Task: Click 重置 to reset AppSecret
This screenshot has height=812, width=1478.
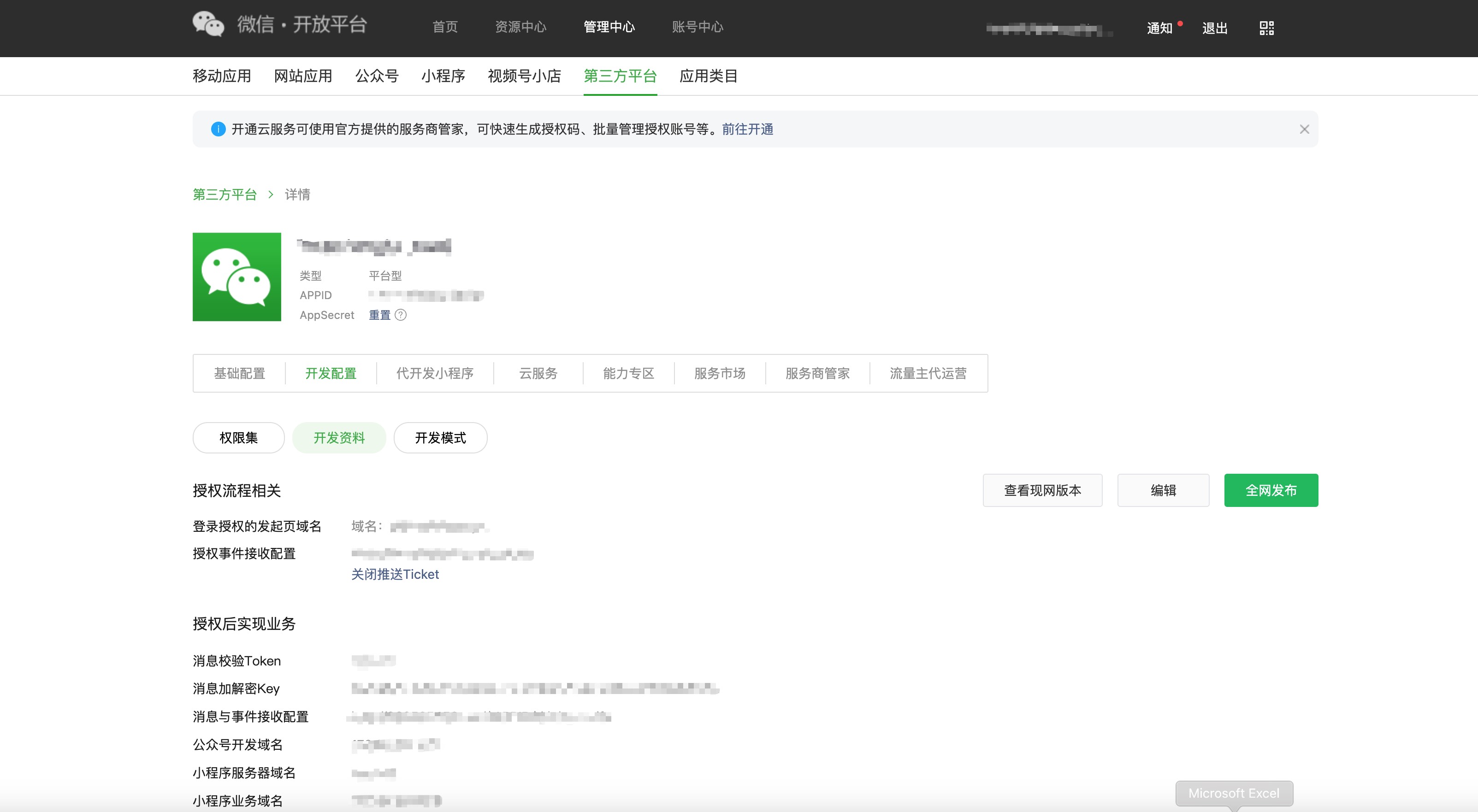Action: pos(379,315)
